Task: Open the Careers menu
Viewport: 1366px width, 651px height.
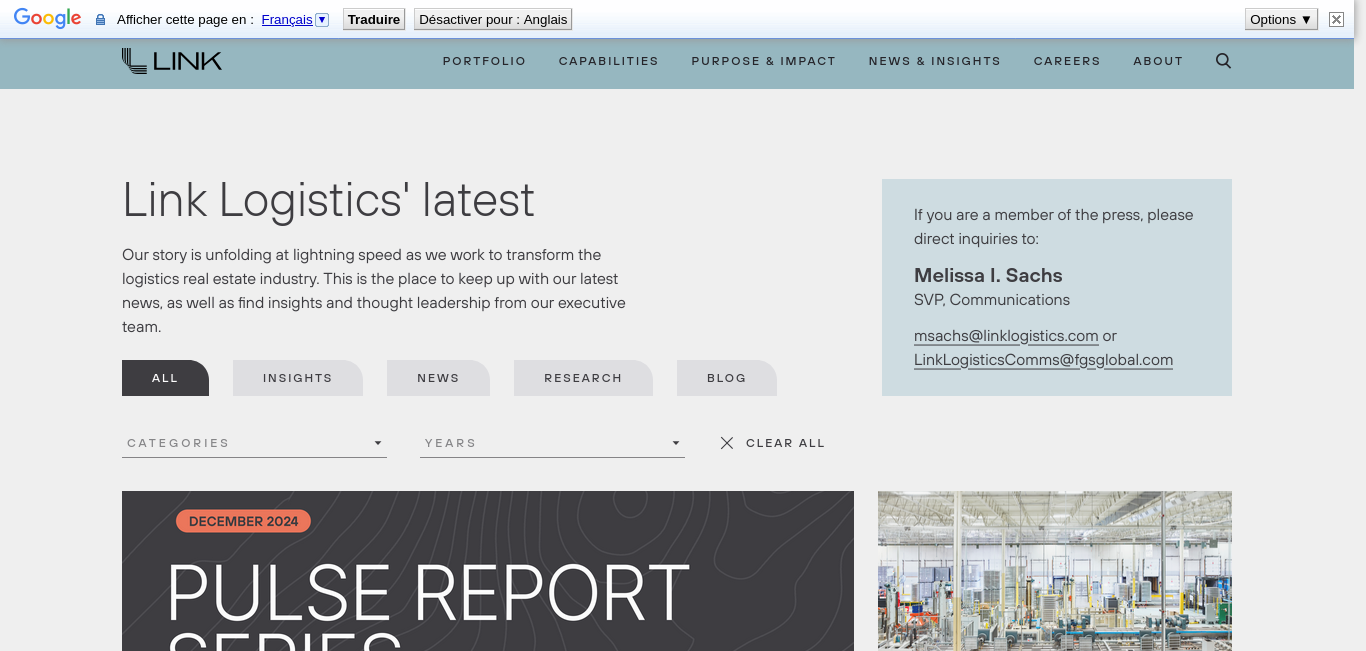Action: point(1067,61)
